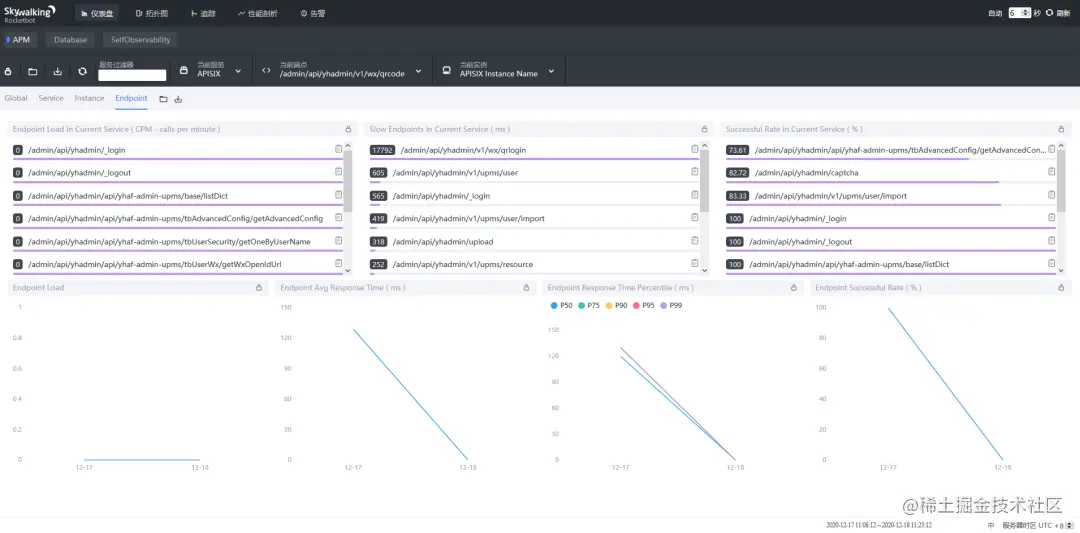Image resolution: width=1080 pixels, height=533 pixels.
Task: Switch to the Global tab
Action: 16,98
